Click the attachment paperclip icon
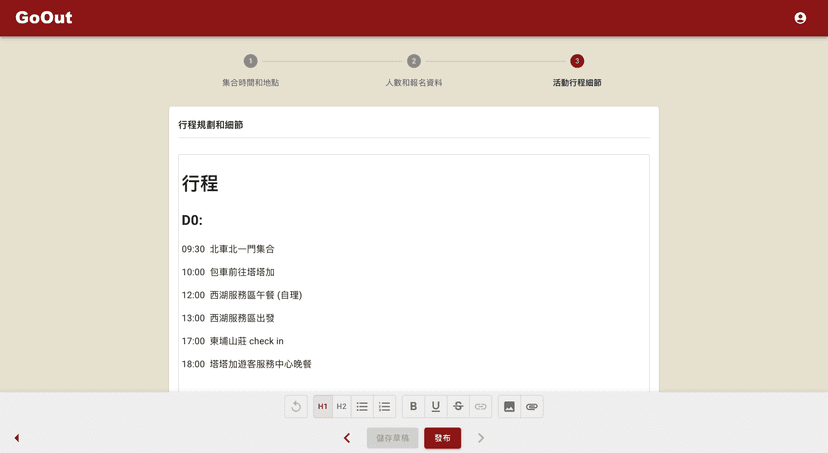The height and width of the screenshot is (453, 828). tap(532, 407)
